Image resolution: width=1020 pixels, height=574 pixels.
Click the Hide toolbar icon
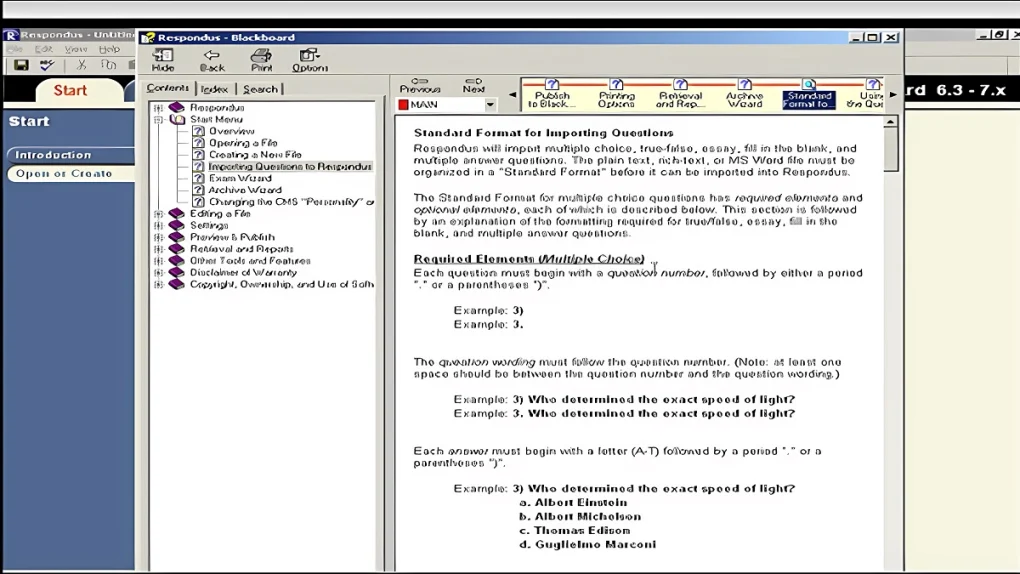coord(162,60)
